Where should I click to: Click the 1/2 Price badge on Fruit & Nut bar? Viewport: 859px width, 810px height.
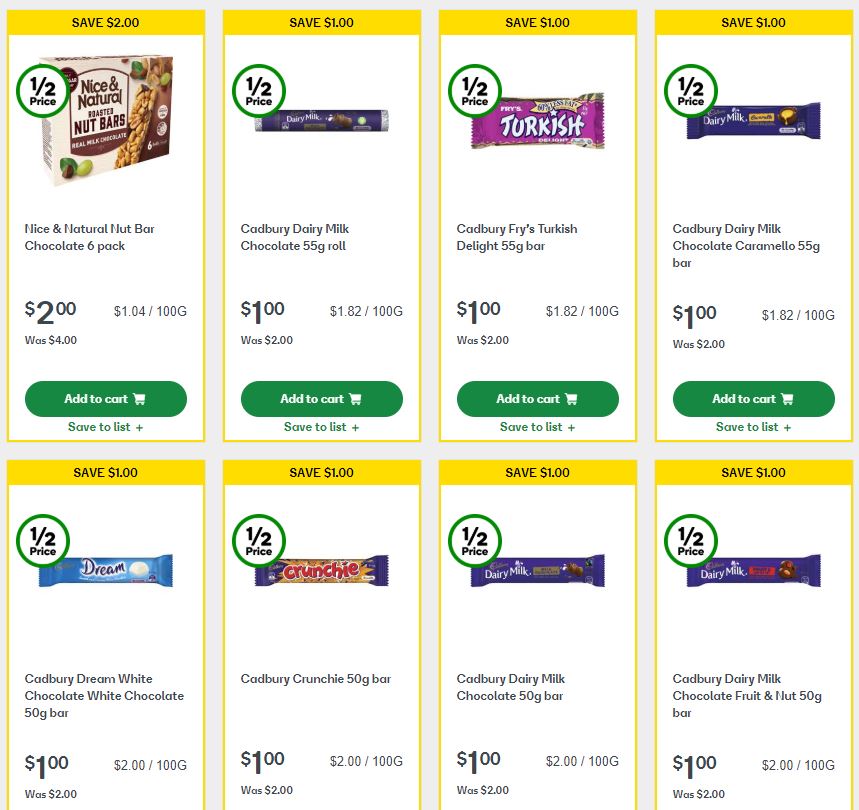[x=691, y=541]
